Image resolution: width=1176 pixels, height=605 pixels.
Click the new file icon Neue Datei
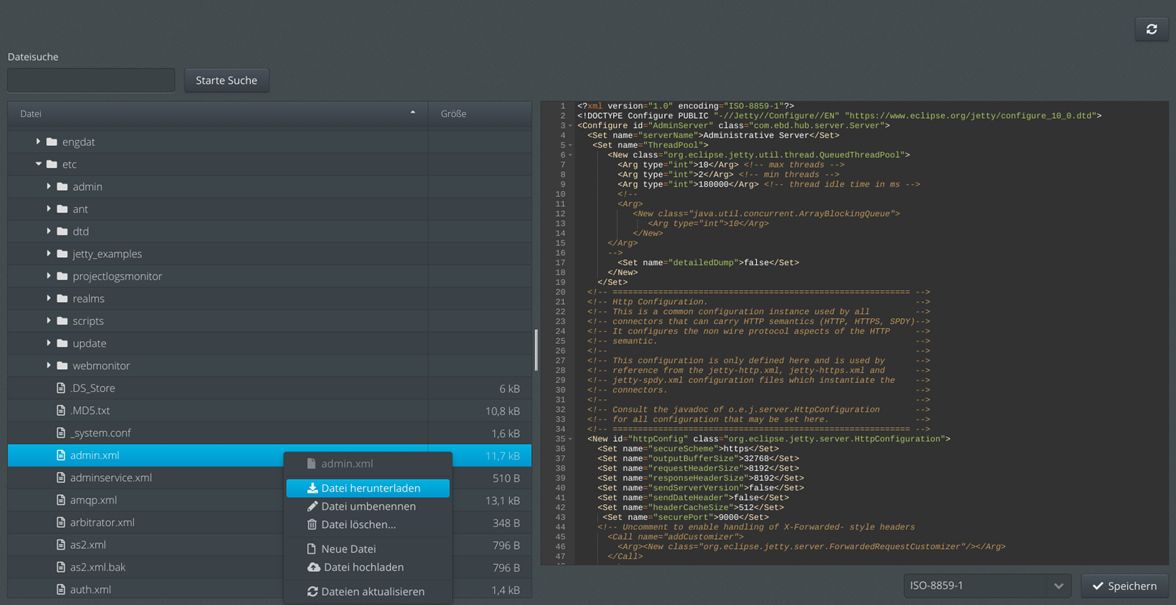(312, 549)
